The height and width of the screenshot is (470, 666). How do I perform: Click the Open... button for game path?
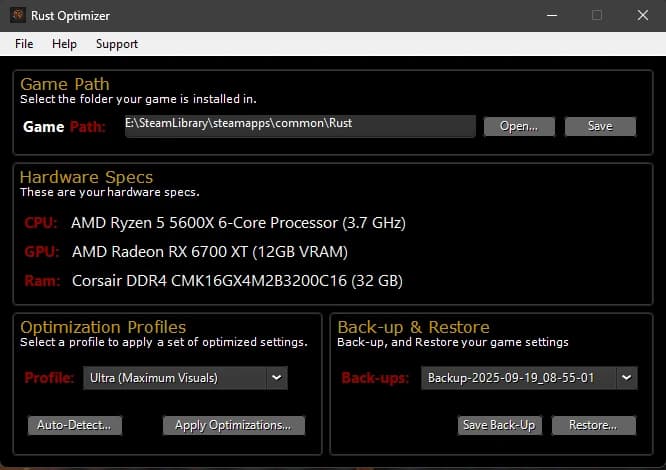pyautogui.click(x=519, y=127)
